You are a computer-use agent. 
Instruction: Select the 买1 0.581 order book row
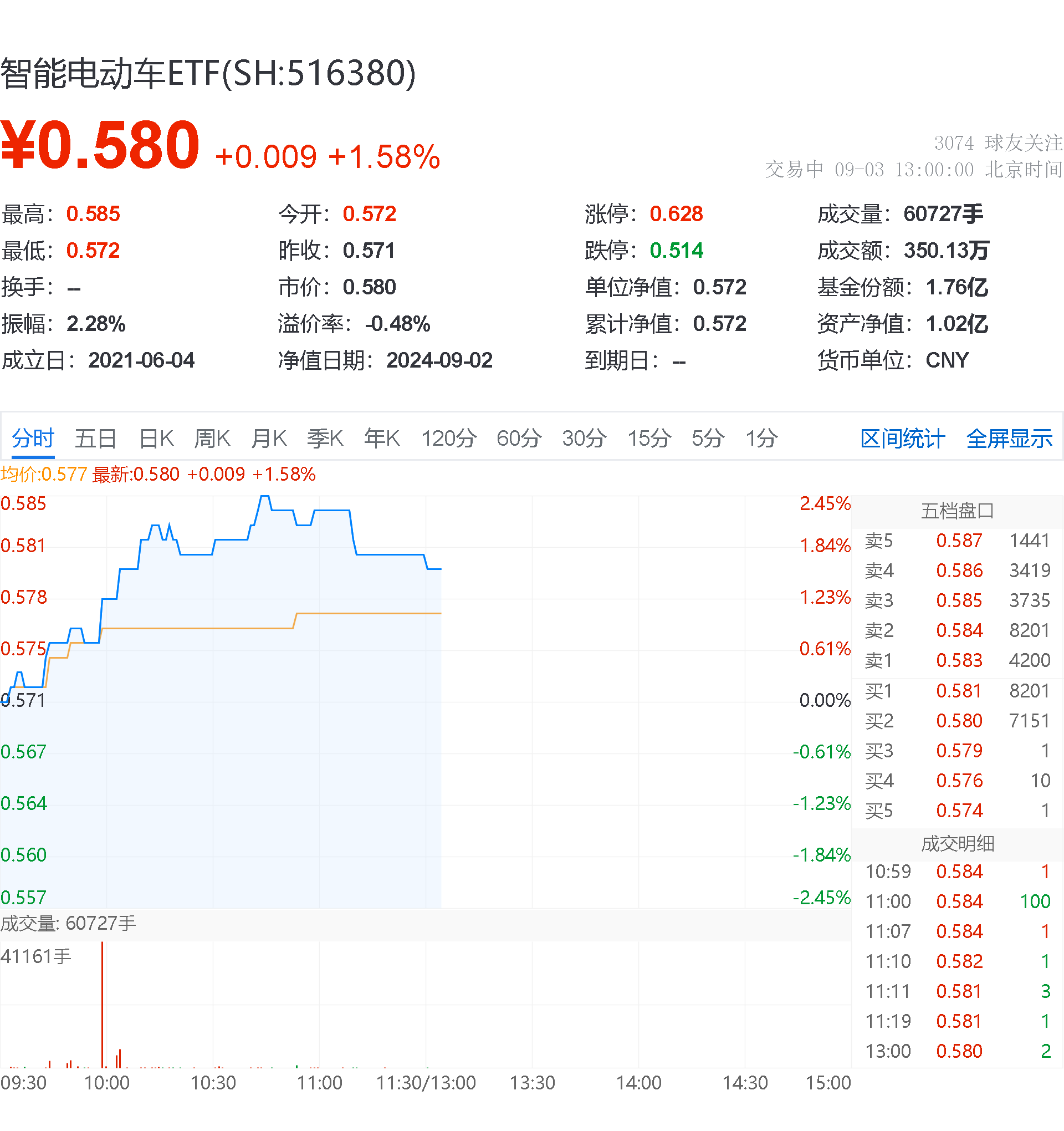(x=957, y=691)
